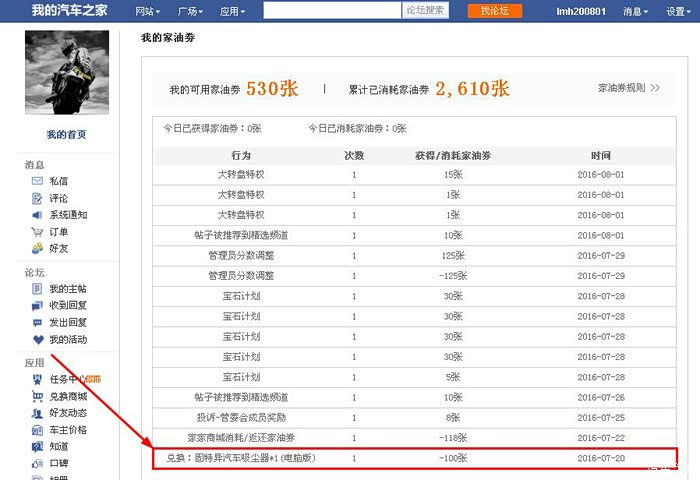Open 任务中心 task center icon
Viewport: 700px width, 480px height.
37,379
